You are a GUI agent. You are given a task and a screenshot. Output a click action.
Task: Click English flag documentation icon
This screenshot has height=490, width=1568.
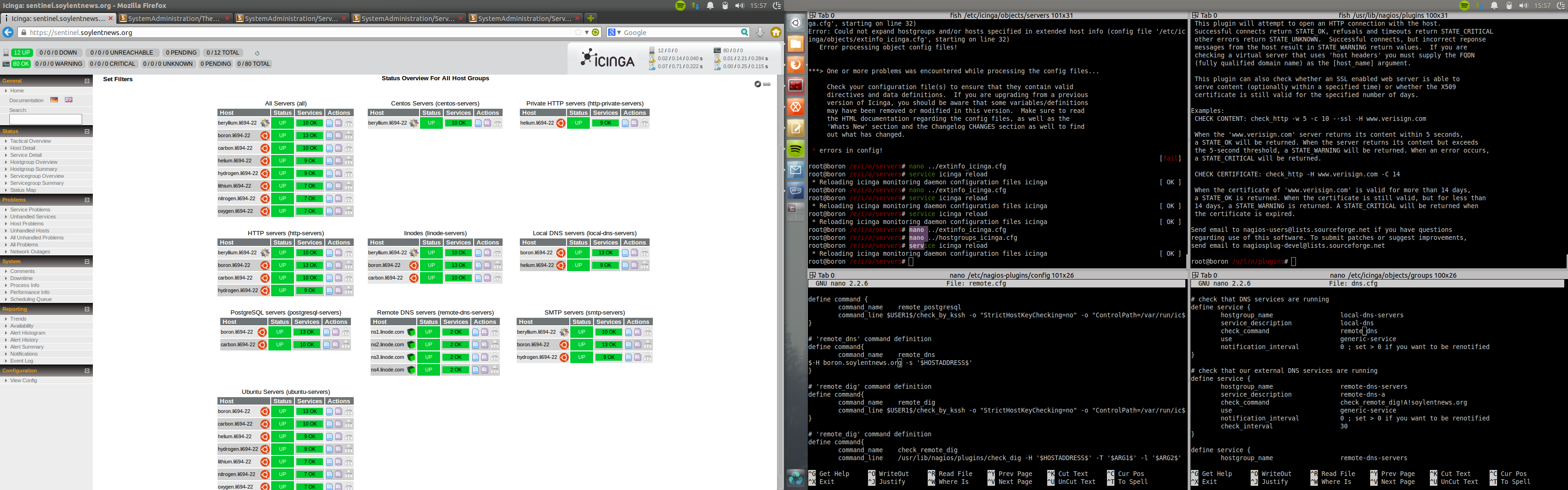[69, 100]
